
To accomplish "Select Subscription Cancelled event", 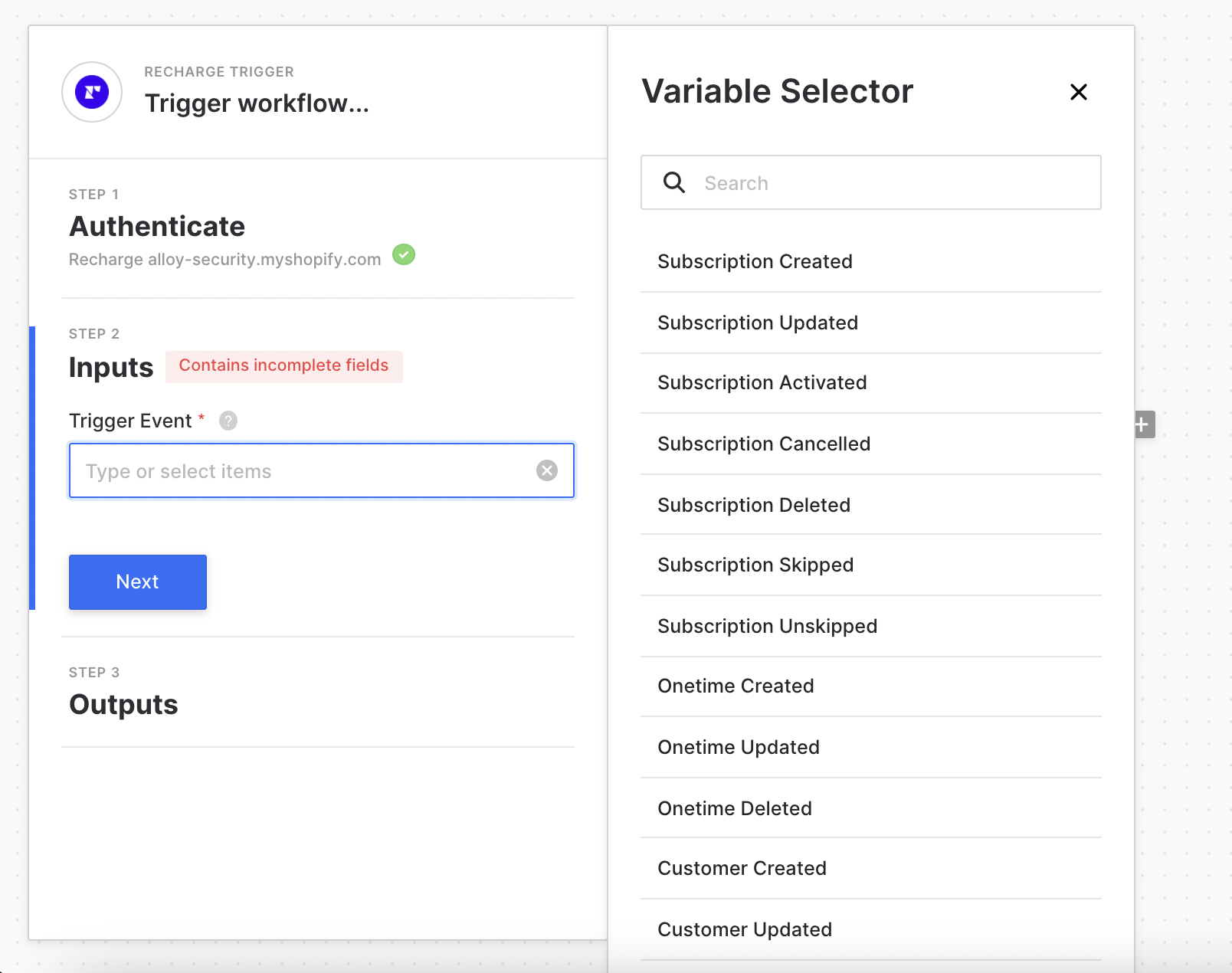I will click(764, 444).
